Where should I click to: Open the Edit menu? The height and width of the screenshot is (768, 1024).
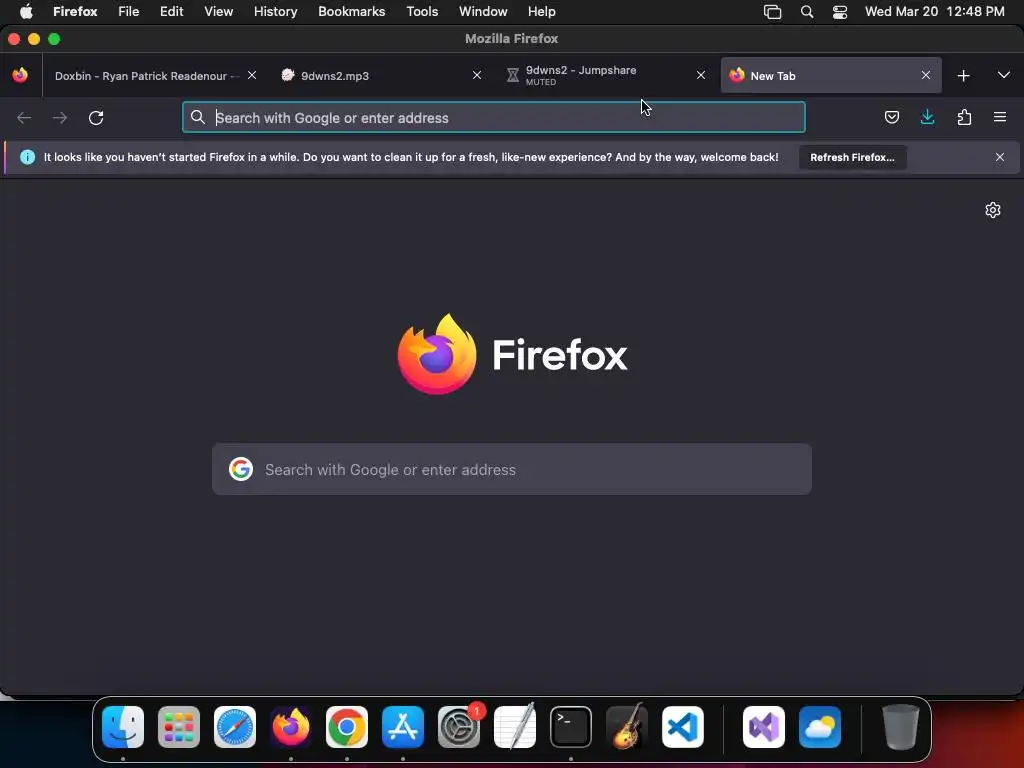tap(172, 11)
